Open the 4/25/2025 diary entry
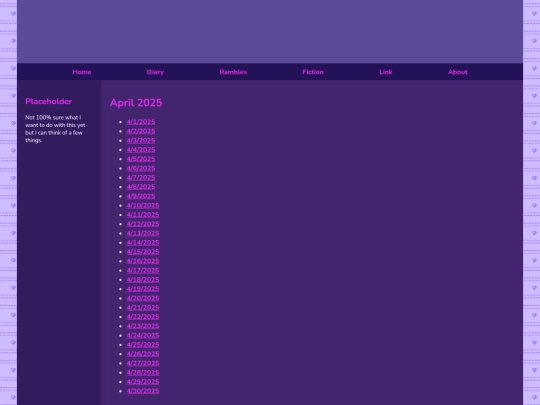Image resolution: width=540 pixels, height=405 pixels. tap(143, 345)
